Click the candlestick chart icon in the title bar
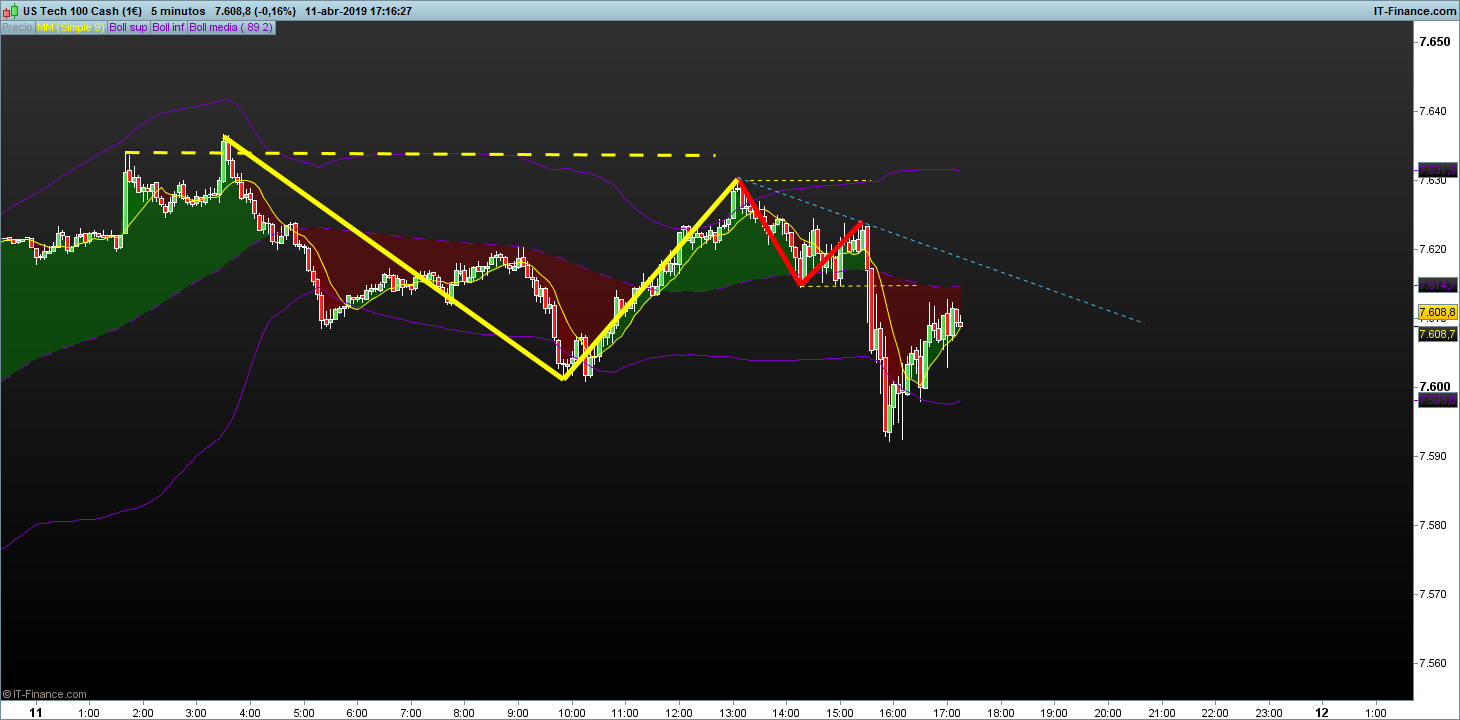1460x720 pixels. point(12,11)
